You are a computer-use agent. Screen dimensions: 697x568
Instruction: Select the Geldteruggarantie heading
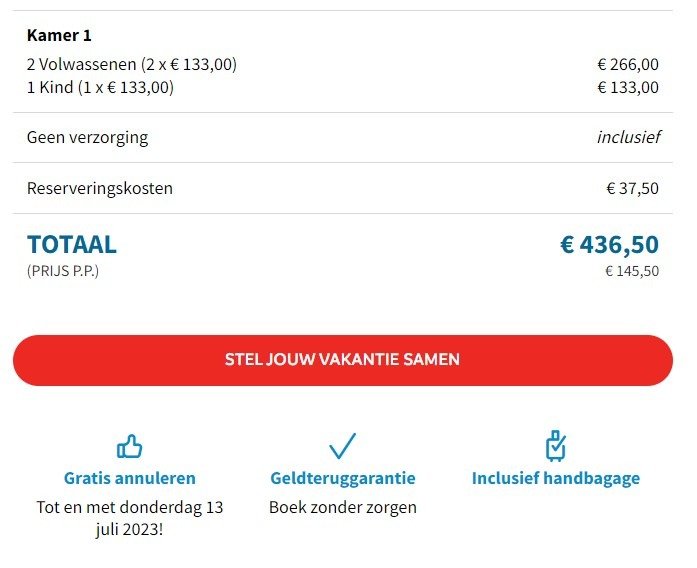point(343,478)
